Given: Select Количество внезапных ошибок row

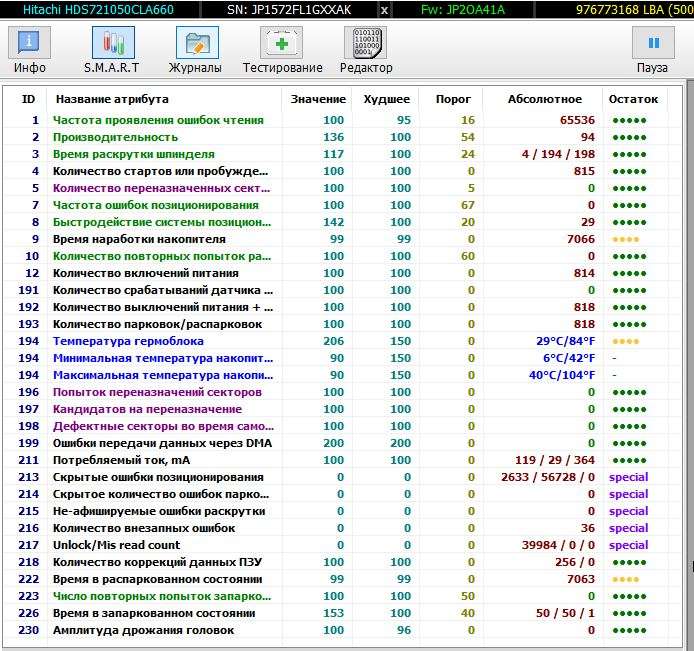Looking at the screenshot, I should coord(341,528).
